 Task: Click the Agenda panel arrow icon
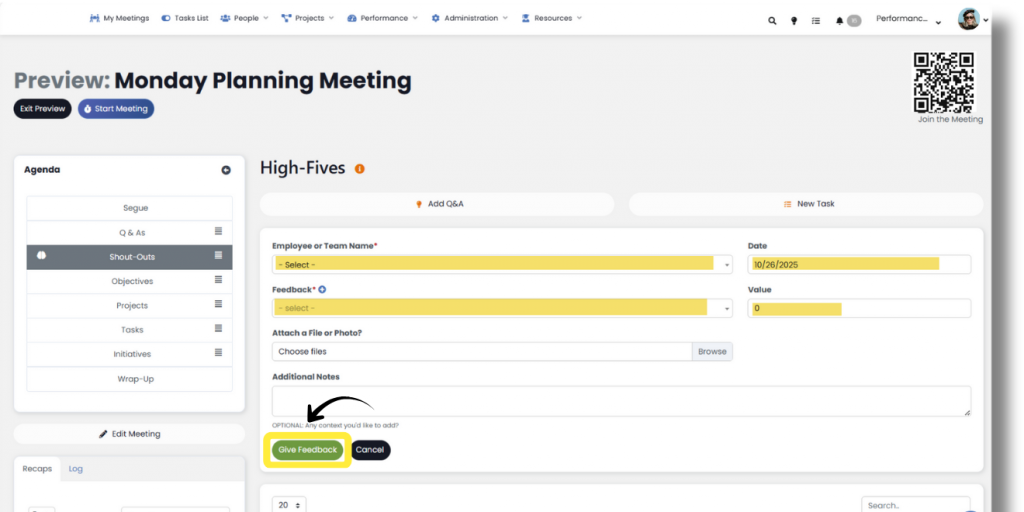click(226, 170)
